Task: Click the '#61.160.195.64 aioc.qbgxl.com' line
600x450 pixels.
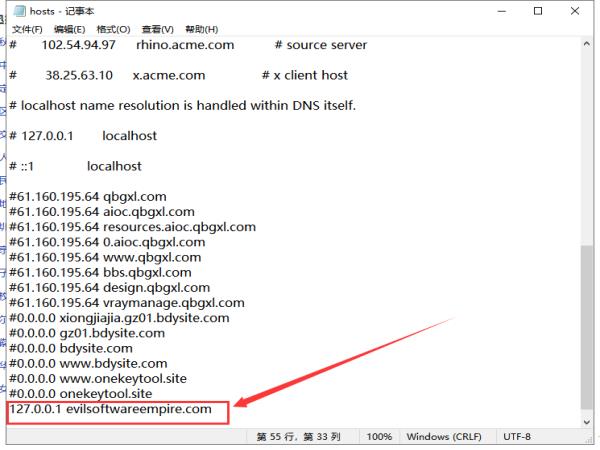Action: [x=102, y=212]
